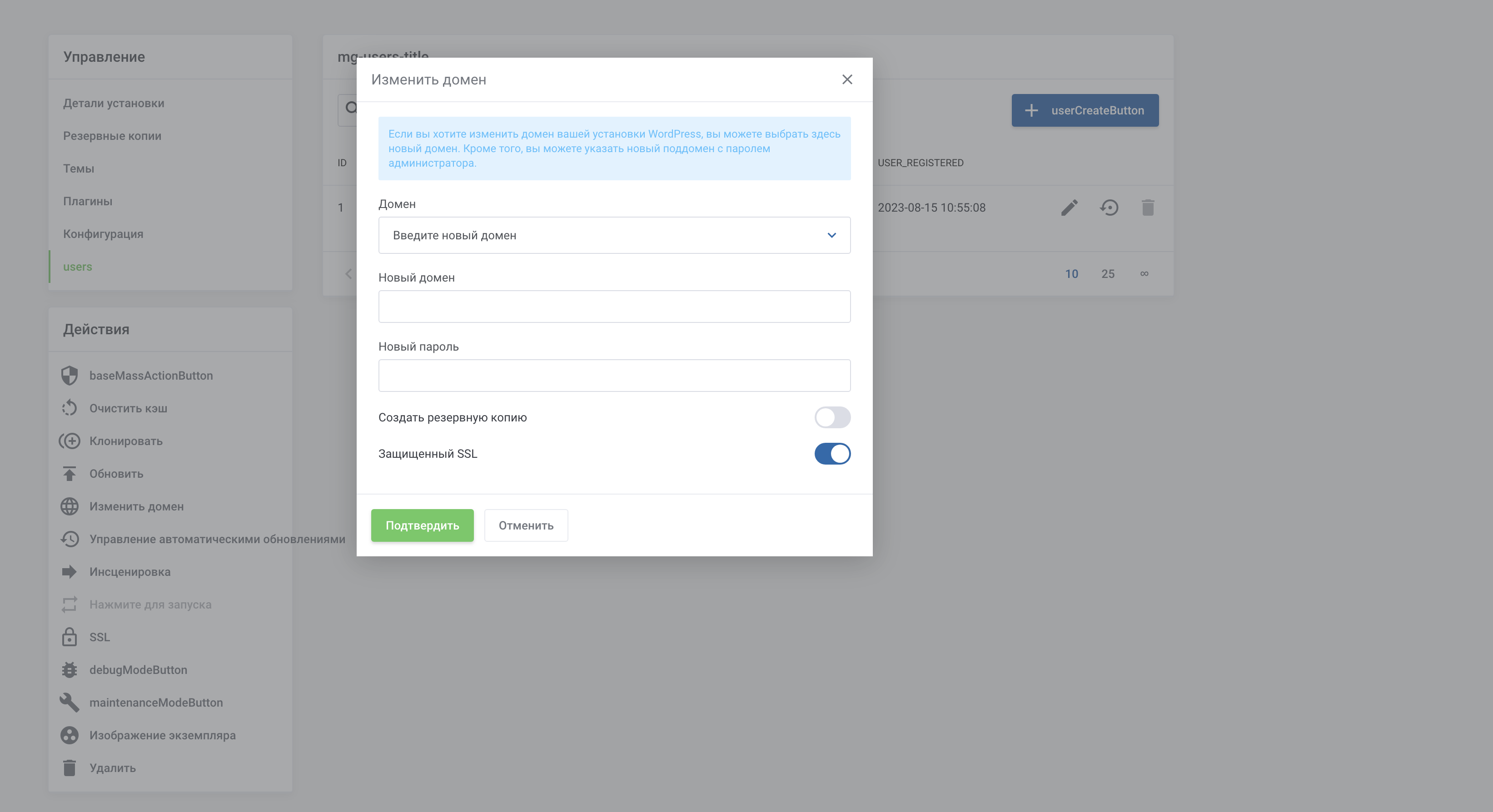The image size is (1493, 812).
Task: Open Управление автоматическими обновлениями label
Action: 217,539
